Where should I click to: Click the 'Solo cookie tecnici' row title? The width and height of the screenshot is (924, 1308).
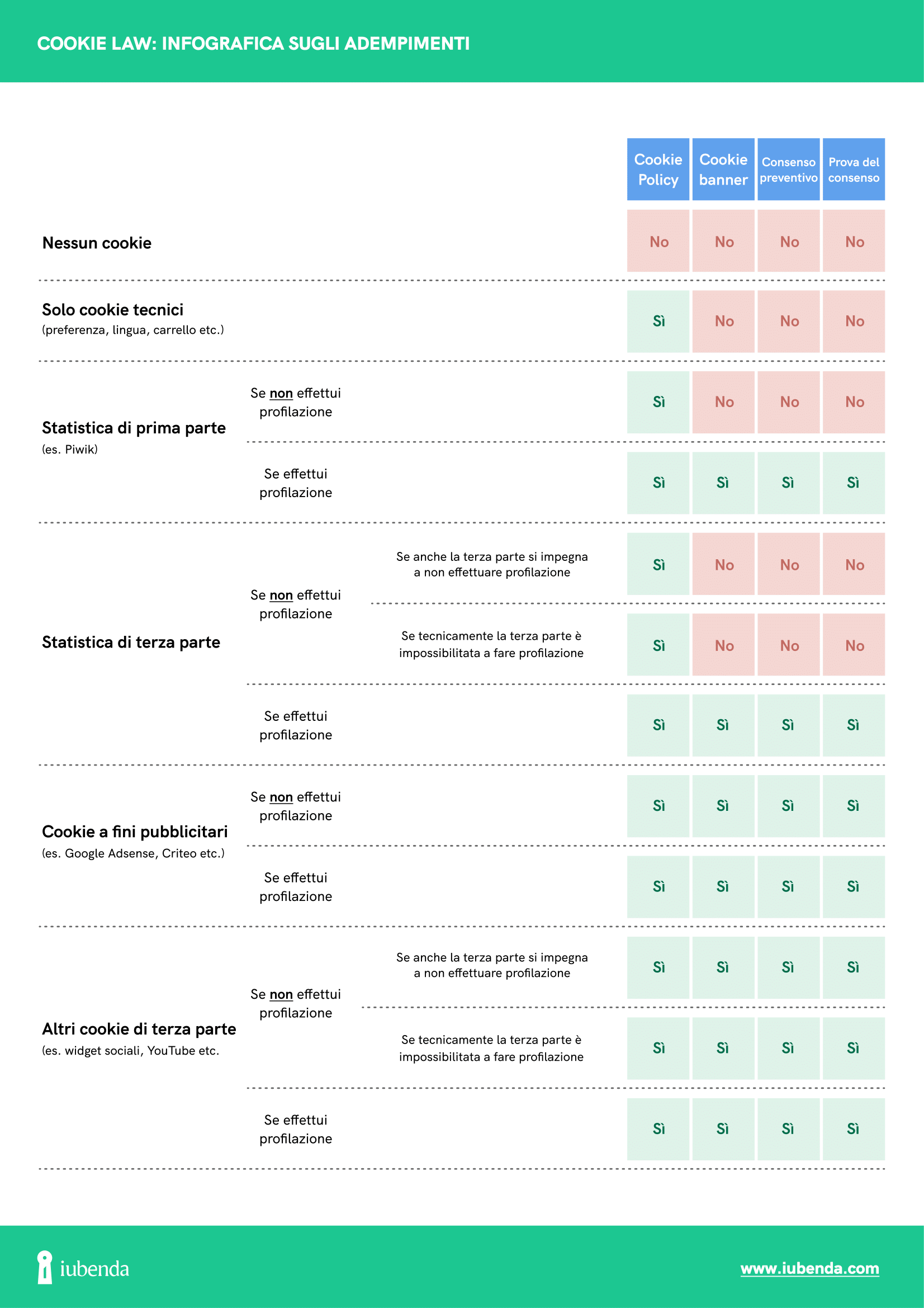pyautogui.click(x=113, y=310)
